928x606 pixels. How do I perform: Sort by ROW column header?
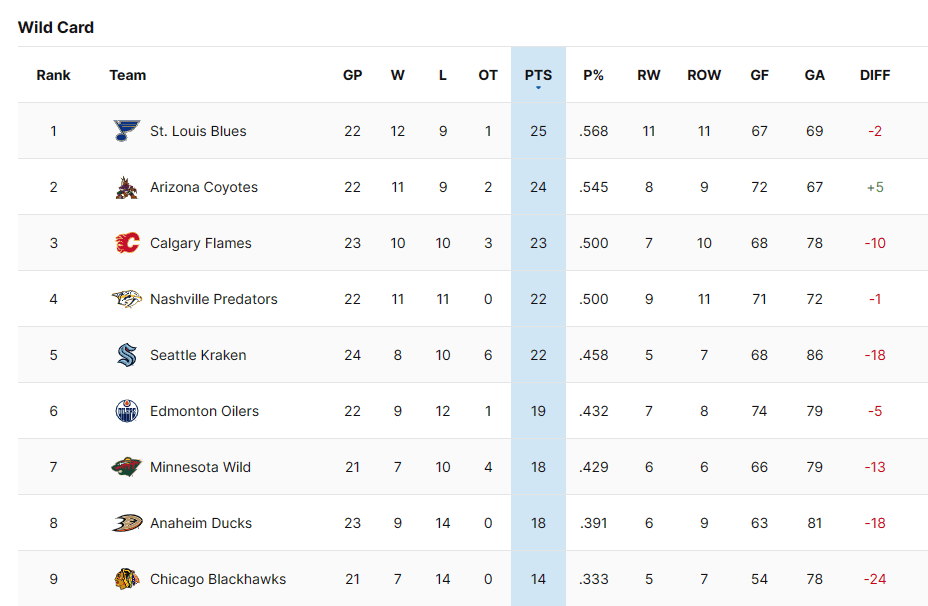pos(704,75)
